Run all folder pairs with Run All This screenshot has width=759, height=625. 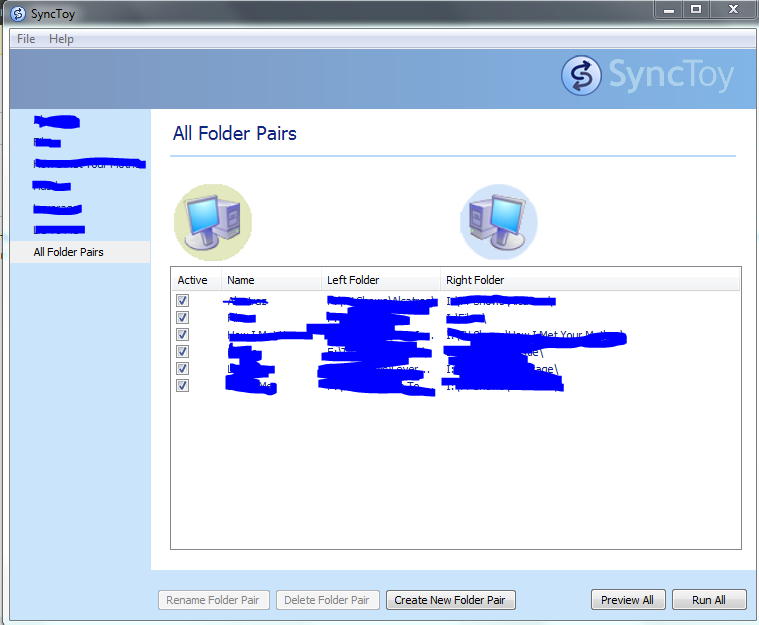pyautogui.click(x=709, y=600)
